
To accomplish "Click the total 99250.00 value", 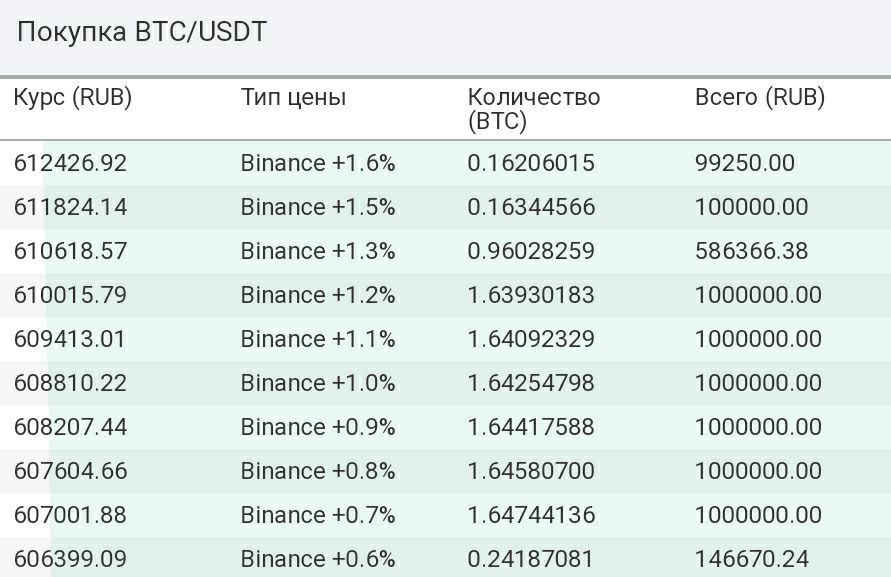I will tap(745, 163).
